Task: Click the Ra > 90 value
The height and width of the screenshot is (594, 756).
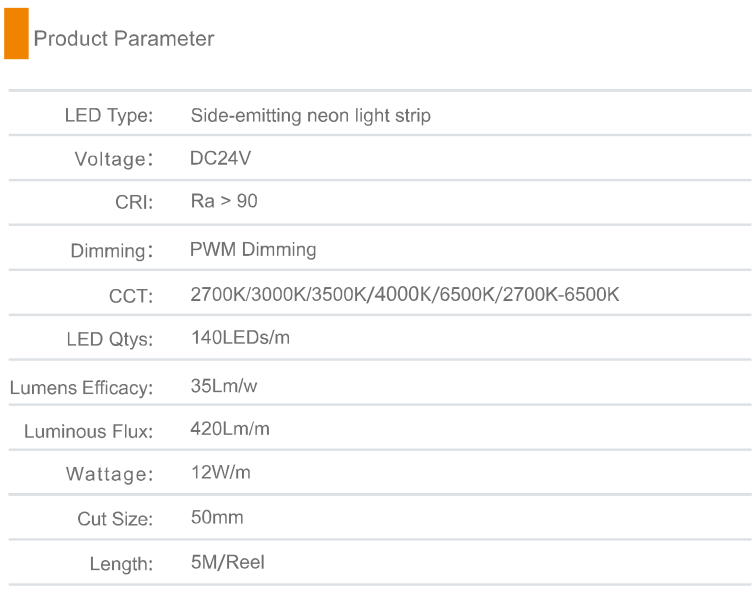Action: (x=224, y=201)
